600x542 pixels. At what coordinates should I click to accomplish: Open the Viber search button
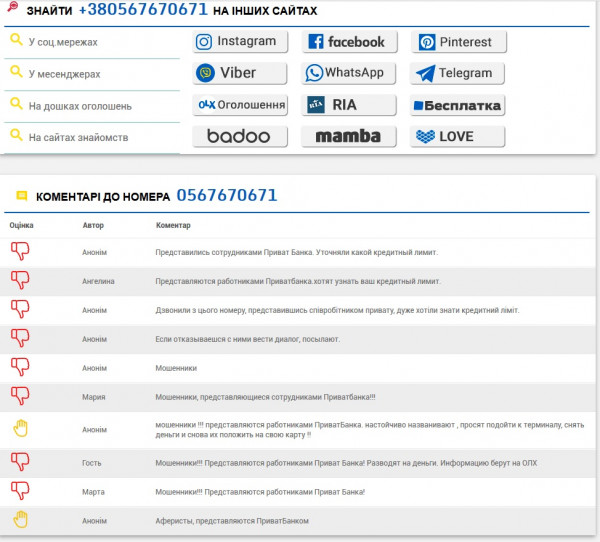(240, 73)
